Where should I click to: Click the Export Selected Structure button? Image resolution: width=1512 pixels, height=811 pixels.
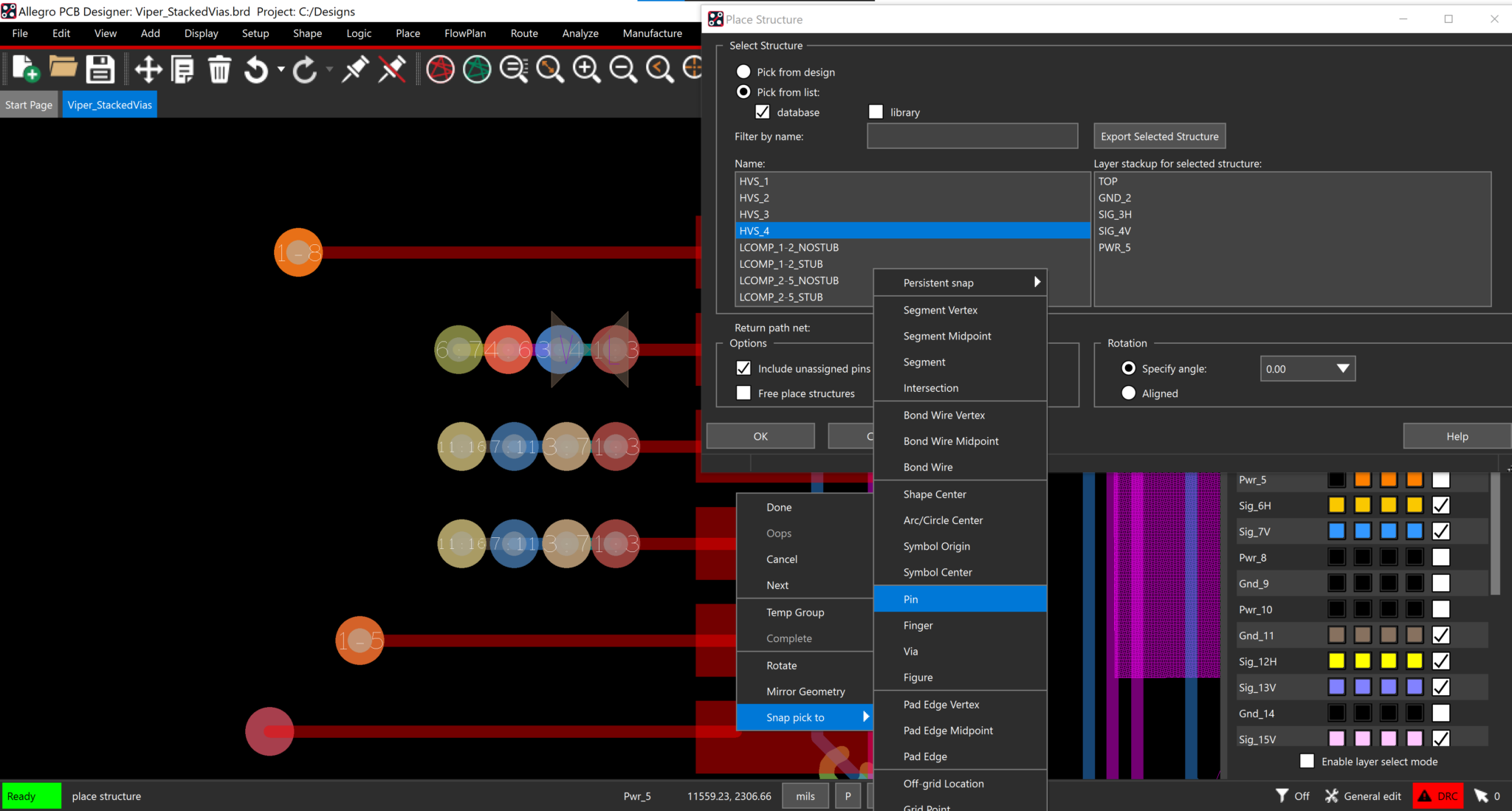1158,136
